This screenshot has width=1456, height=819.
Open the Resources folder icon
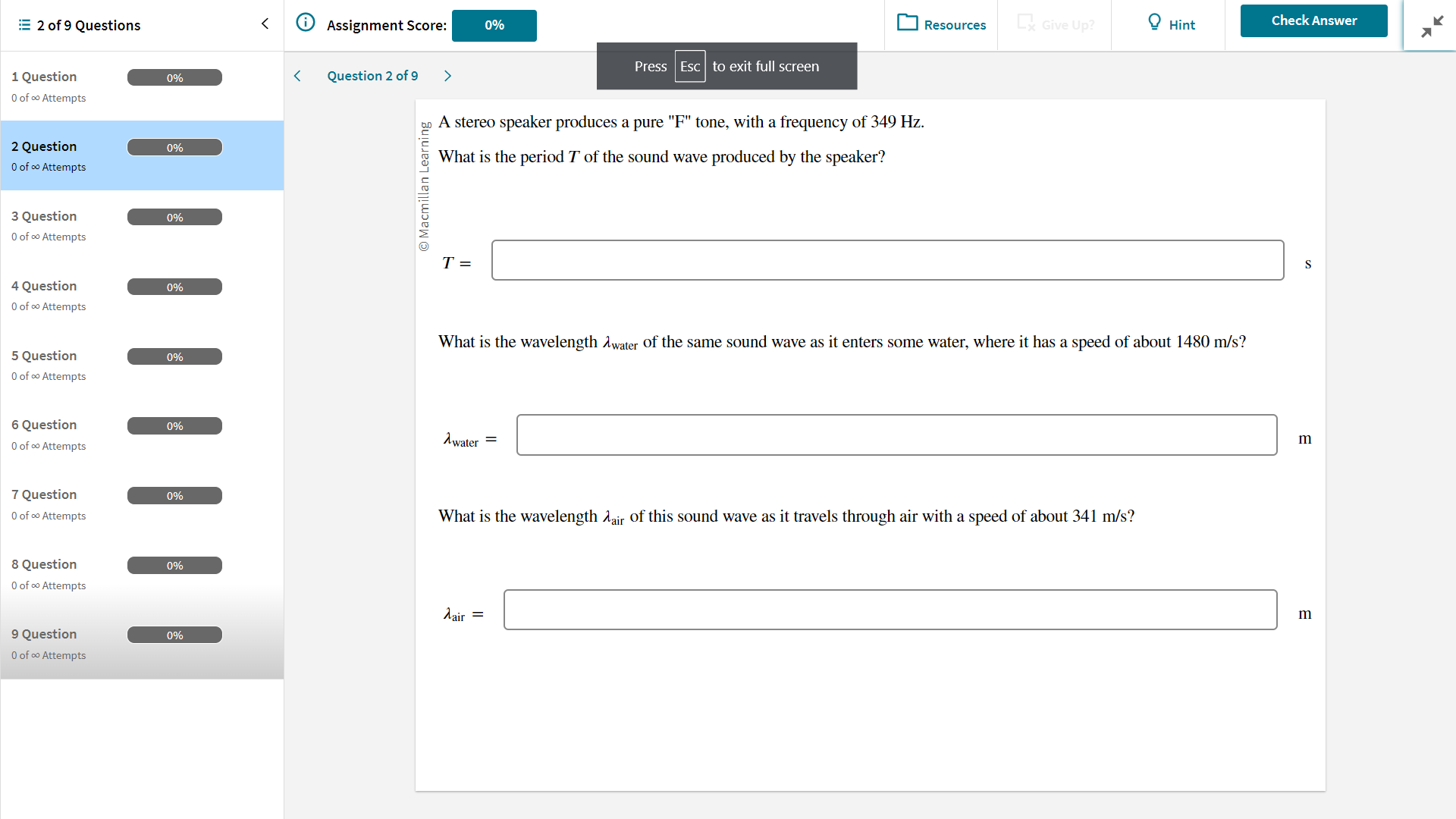coord(907,22)
